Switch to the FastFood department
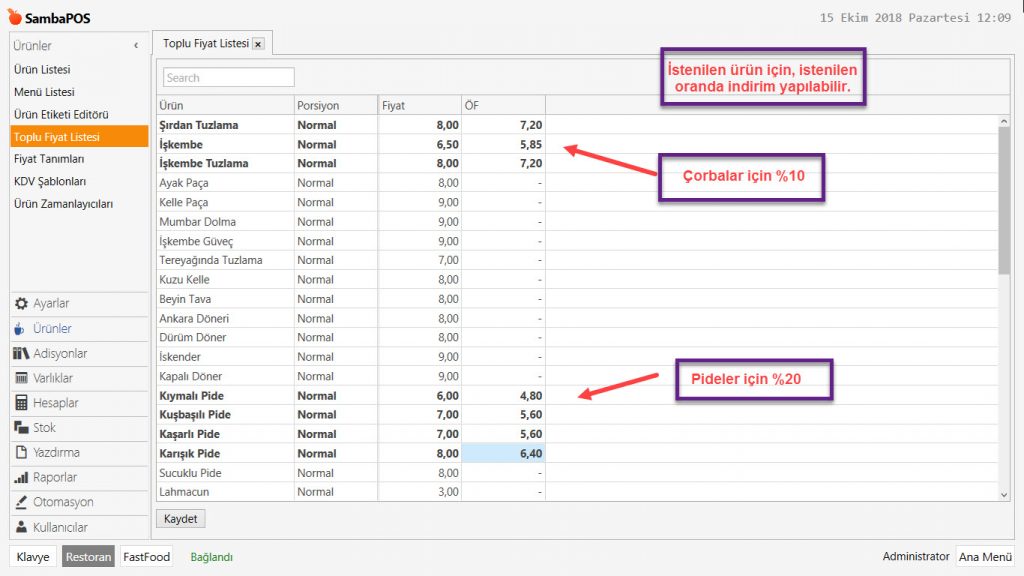The height and width of the screenshot is (576, 1024). click(146, 557)
